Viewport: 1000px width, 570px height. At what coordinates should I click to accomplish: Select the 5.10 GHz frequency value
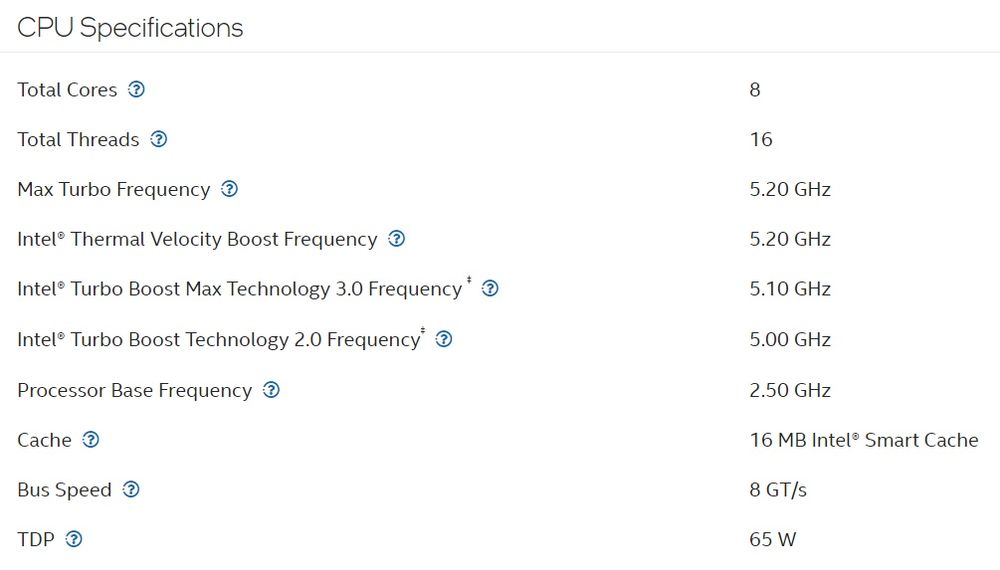pyautogui.click(x=789, y=289)
